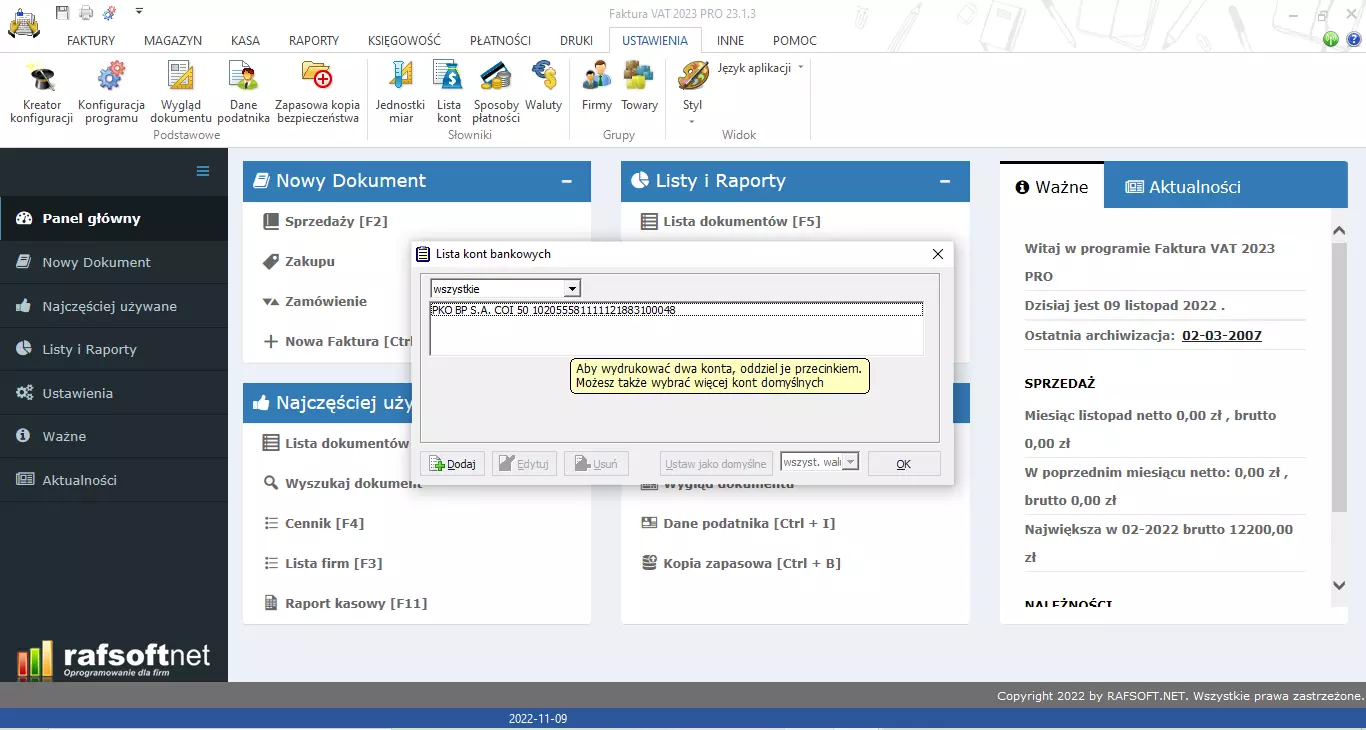Expand the Styl dropdown arrow

pos(692,121)
